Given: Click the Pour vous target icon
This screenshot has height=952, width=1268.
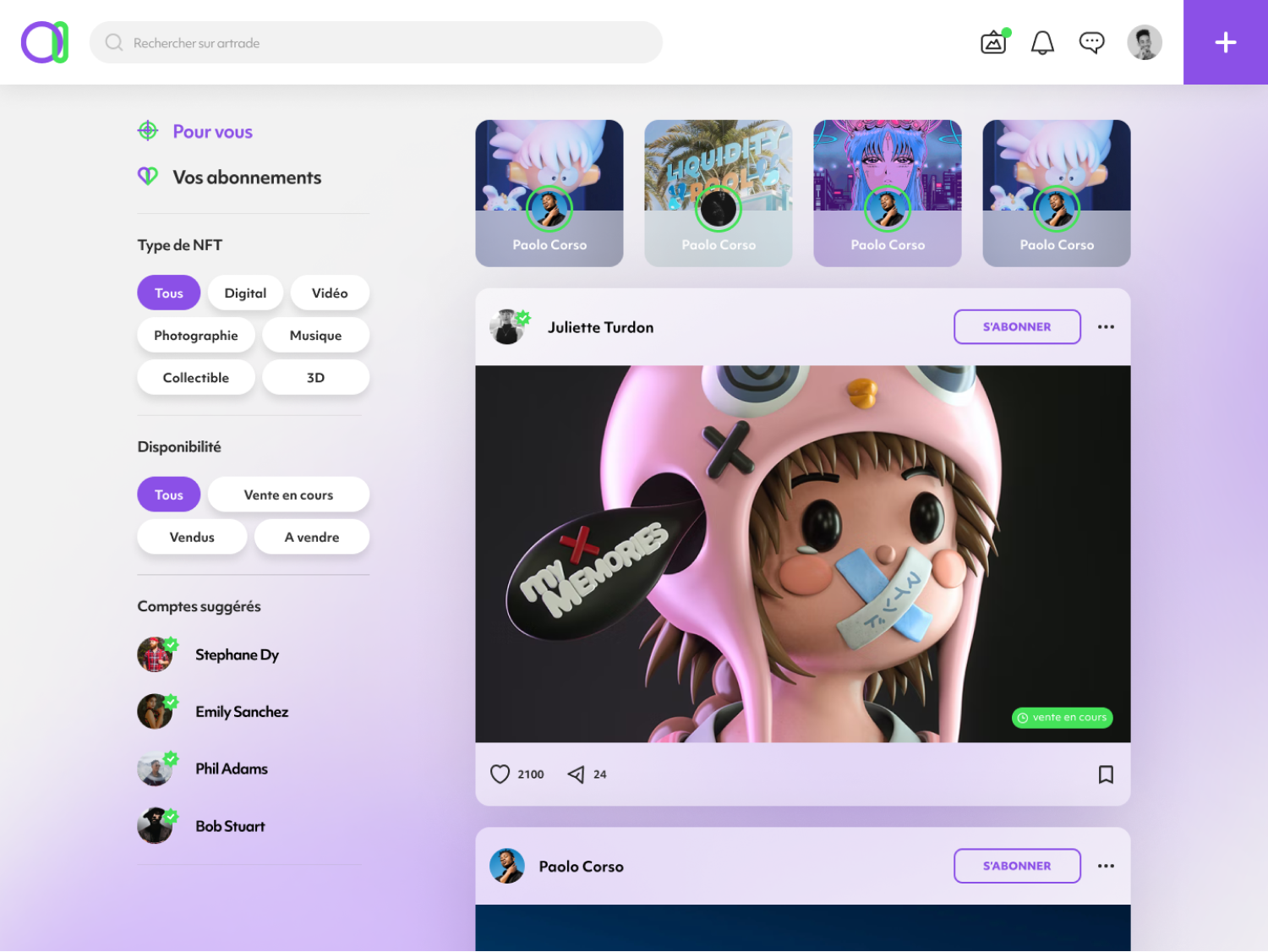Looking at the screenshot, I should (148, 130).
